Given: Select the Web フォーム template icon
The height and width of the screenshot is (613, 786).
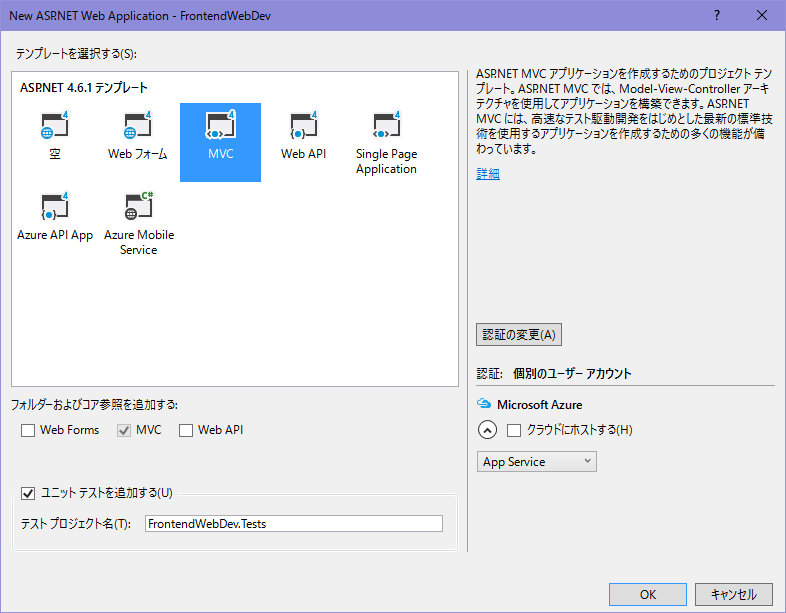Looking at the screenshot, I should pos(138,125).
